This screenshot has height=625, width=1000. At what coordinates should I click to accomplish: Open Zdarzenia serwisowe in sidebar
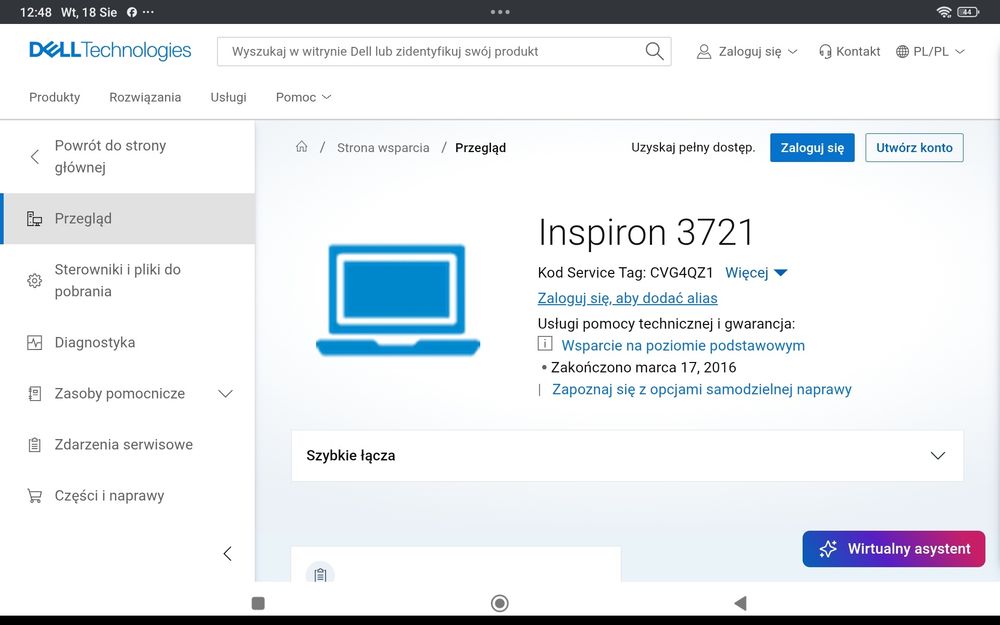pos(128,445)
